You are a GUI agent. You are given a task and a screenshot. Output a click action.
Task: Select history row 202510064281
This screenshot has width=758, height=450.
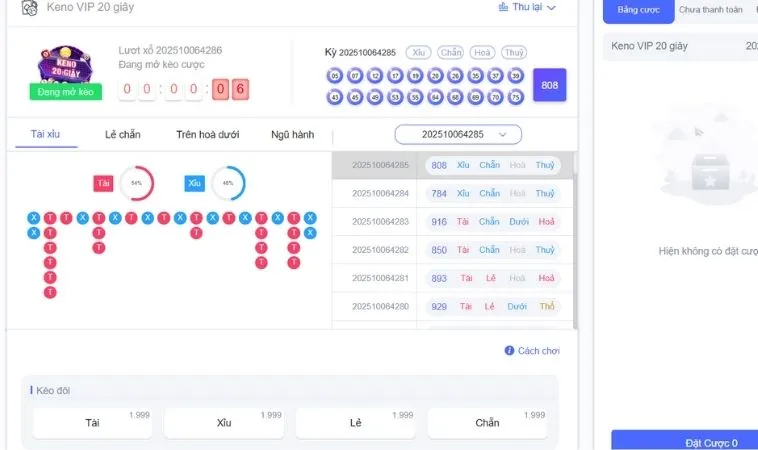coord(452,278)
